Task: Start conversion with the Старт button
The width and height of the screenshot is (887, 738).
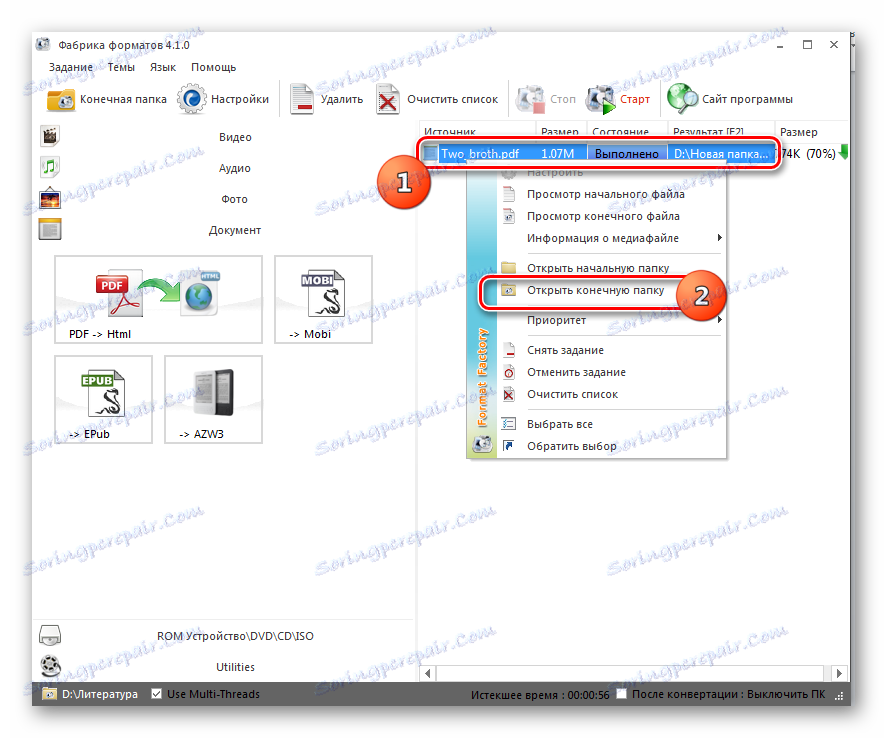Action: [x=618, y=100]
